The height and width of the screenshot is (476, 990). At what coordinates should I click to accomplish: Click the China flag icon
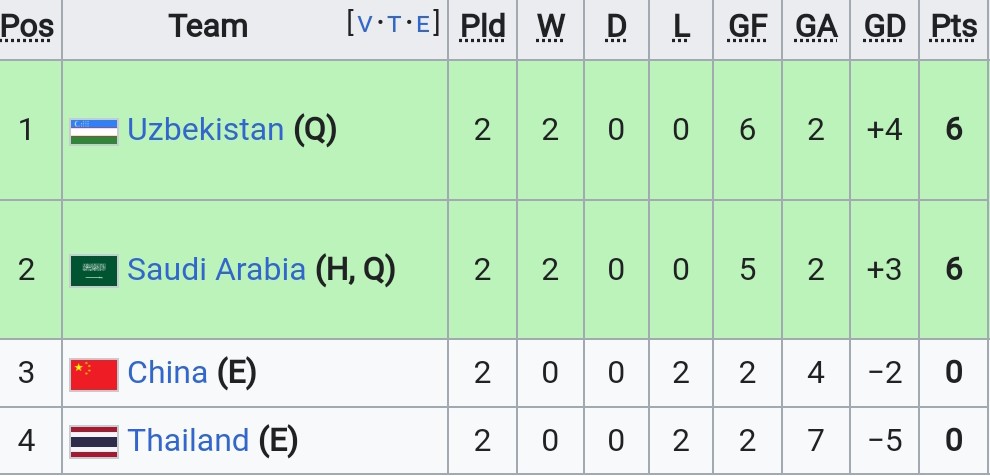point(93,374)
